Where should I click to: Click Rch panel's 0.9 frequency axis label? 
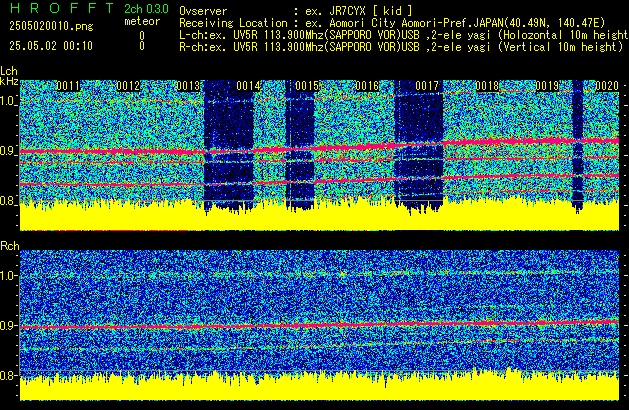click(x=8, y=325)
